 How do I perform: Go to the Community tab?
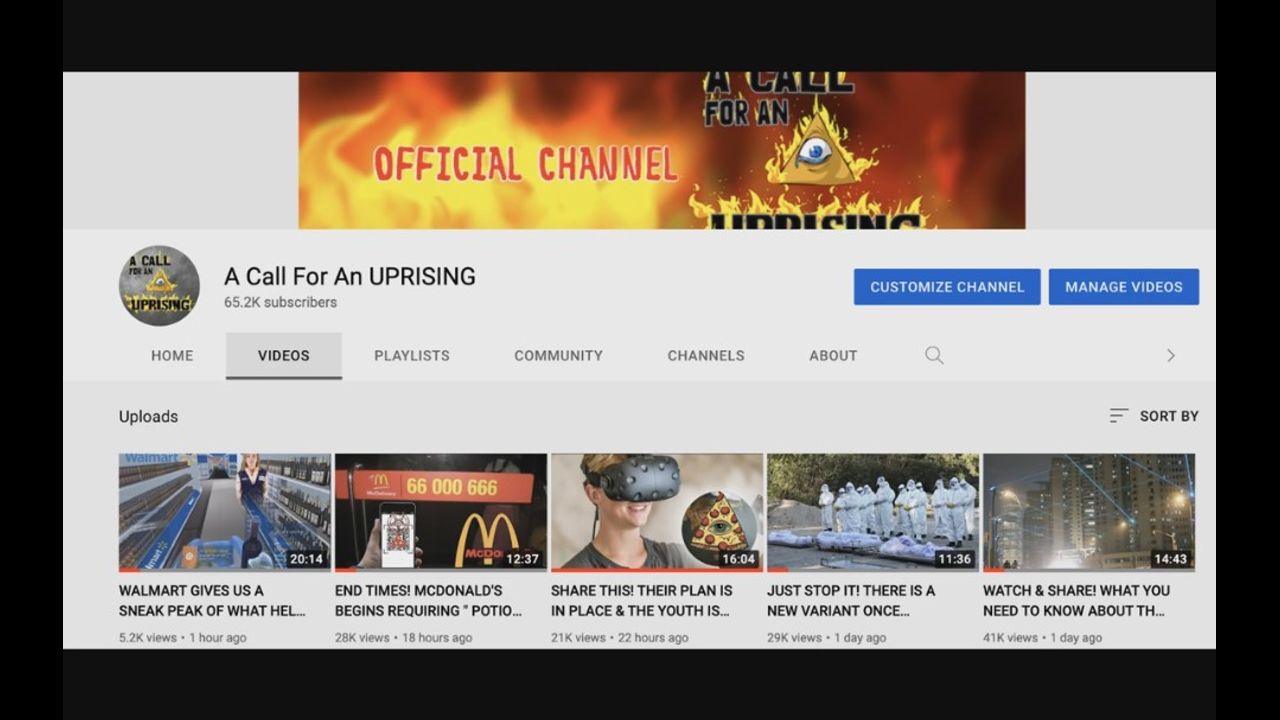click(x=558, y=355)
